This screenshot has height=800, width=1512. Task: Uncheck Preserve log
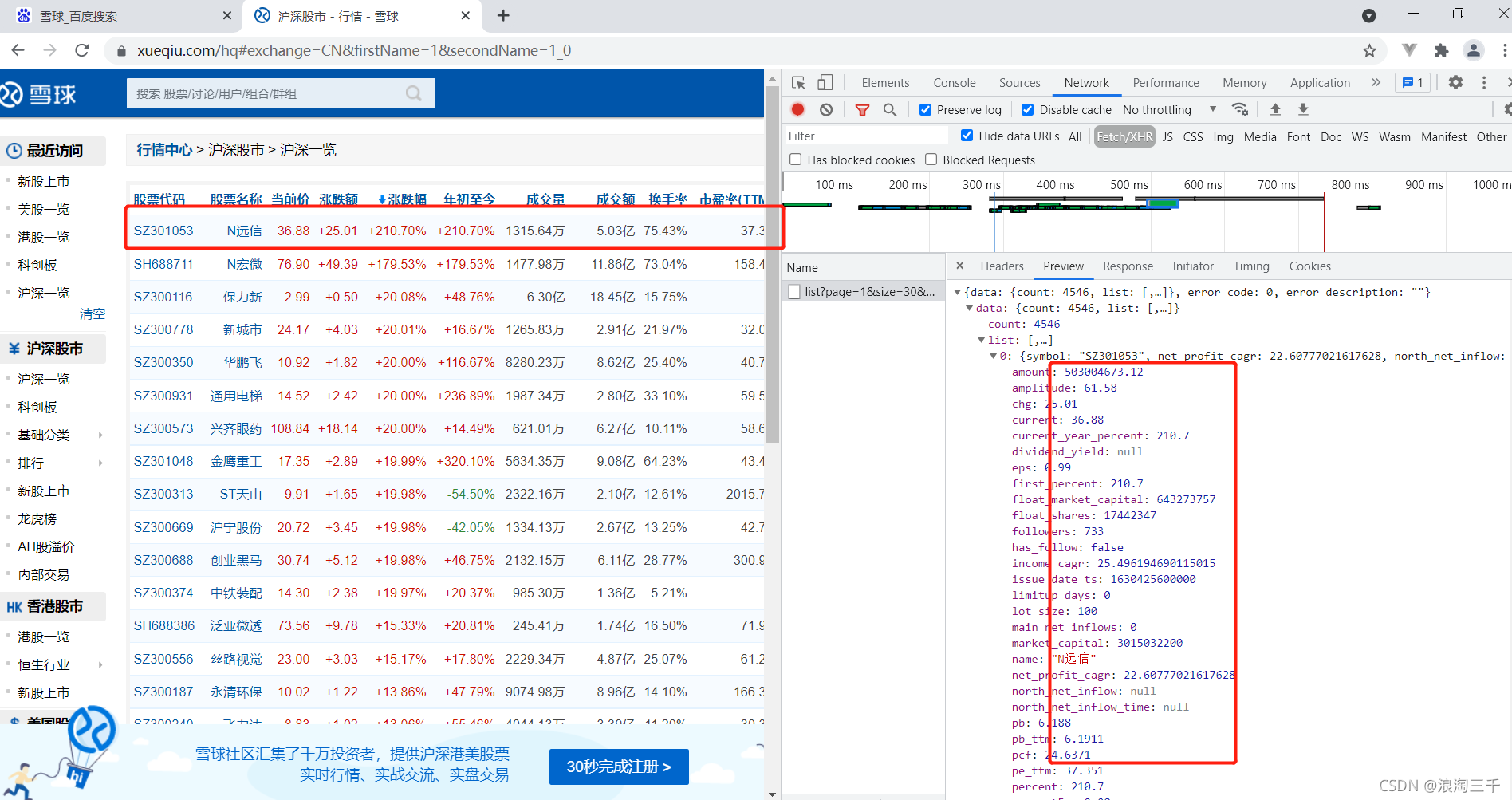pos(925,110)
